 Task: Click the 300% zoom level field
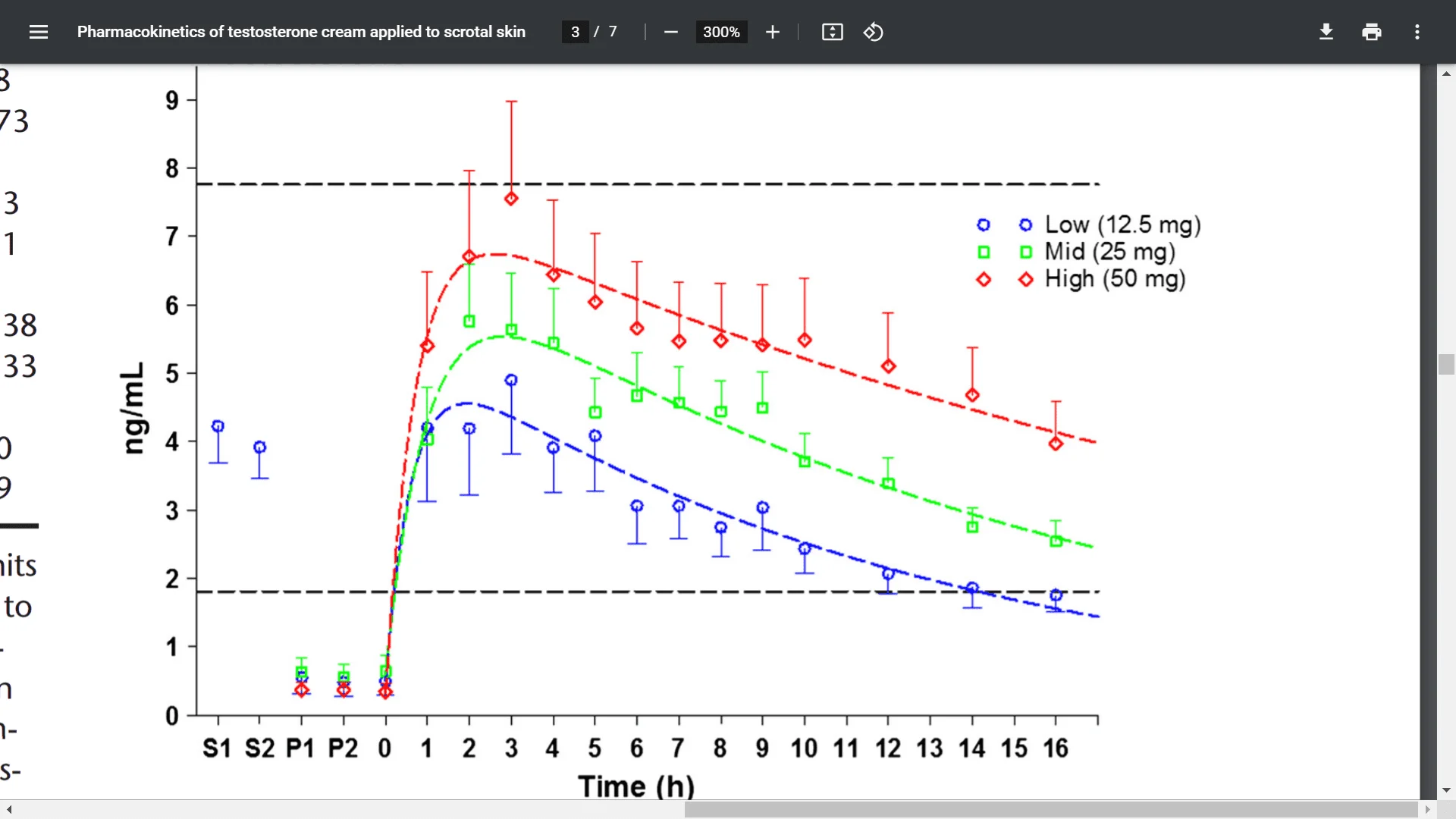pos(720,32)
